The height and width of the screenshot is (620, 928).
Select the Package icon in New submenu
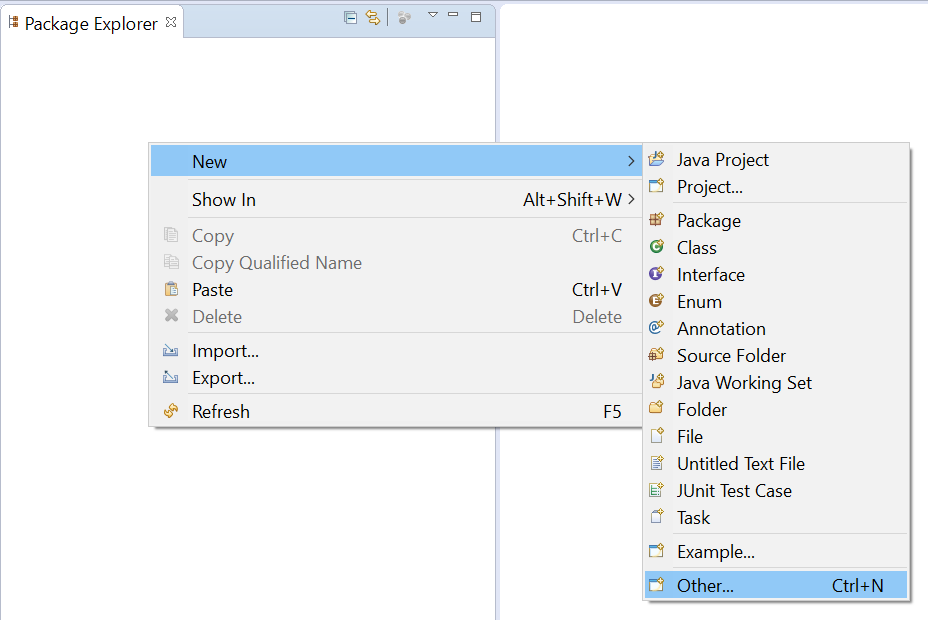[656, 220]
